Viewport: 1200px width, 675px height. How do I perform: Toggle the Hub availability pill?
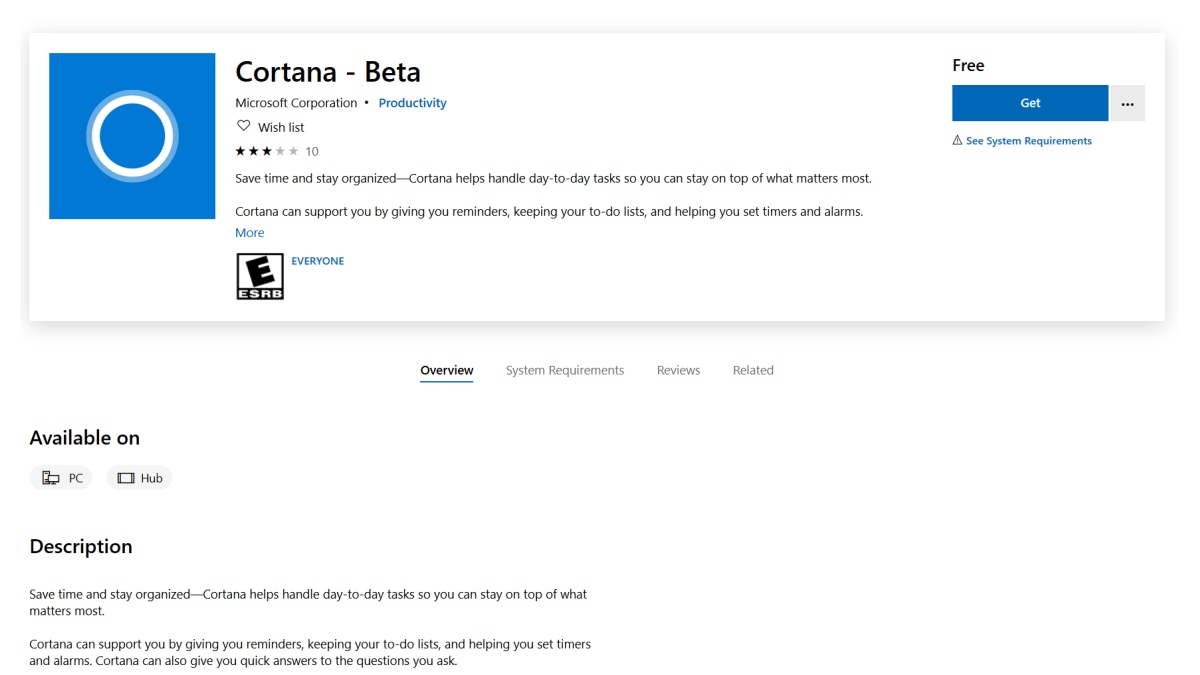click(139, 477)
